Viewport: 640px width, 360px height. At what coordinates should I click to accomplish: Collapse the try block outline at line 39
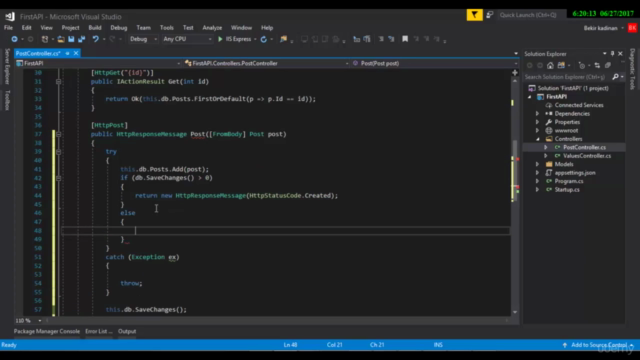pos(58,151)
